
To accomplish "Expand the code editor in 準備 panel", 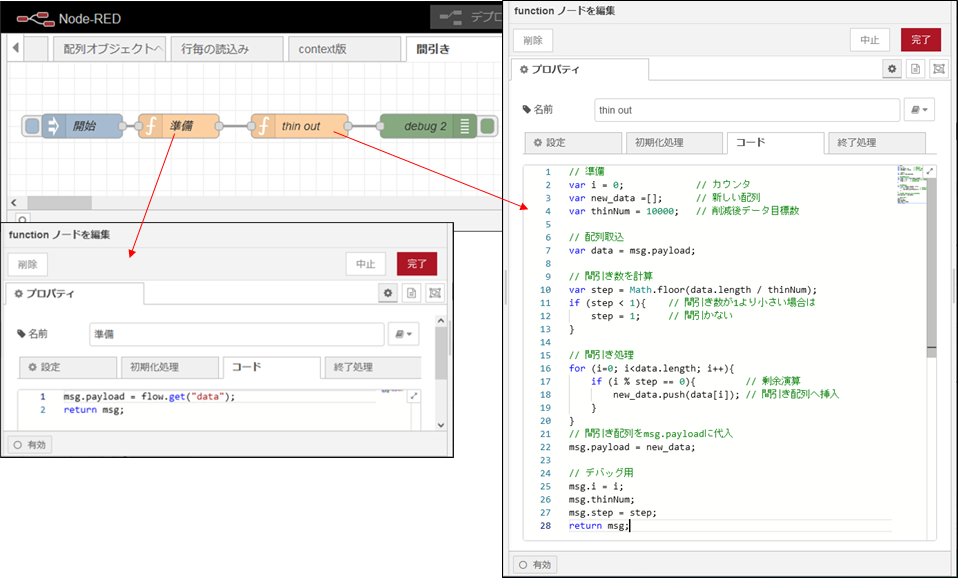I will tap(415, 397).
